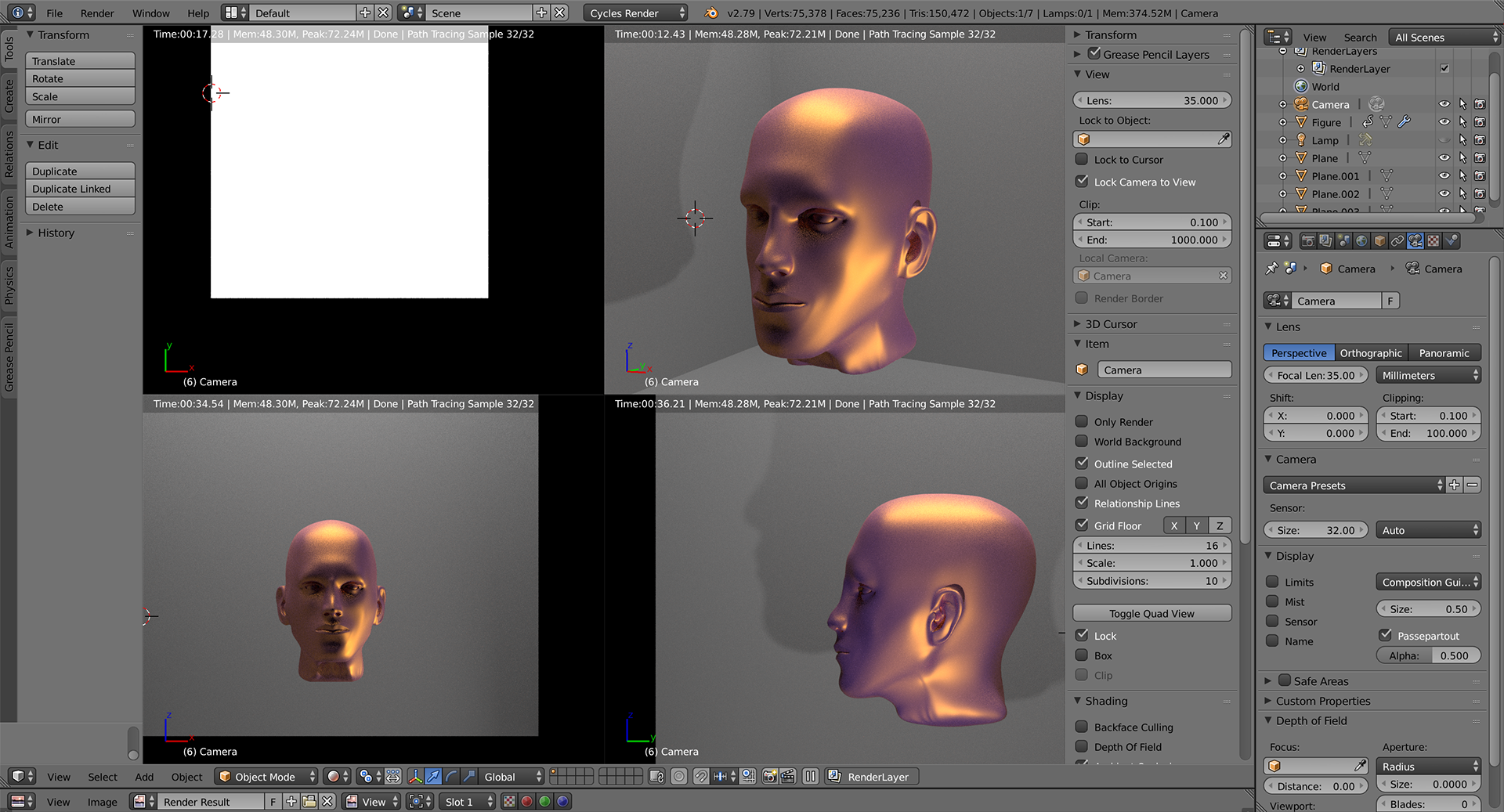Toggle selectability arrow for Plane.001
The height and width of the screenshot is (812, 1504).
coord(1462,176)
